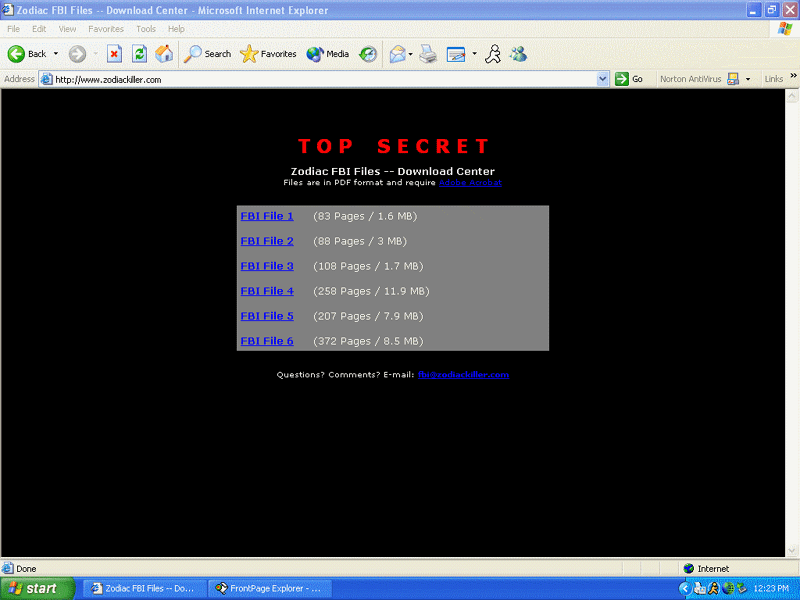This screenshot has width=800, height=600.
Task: Click the Edit page toolbar icon
Action: pos(456,54)
